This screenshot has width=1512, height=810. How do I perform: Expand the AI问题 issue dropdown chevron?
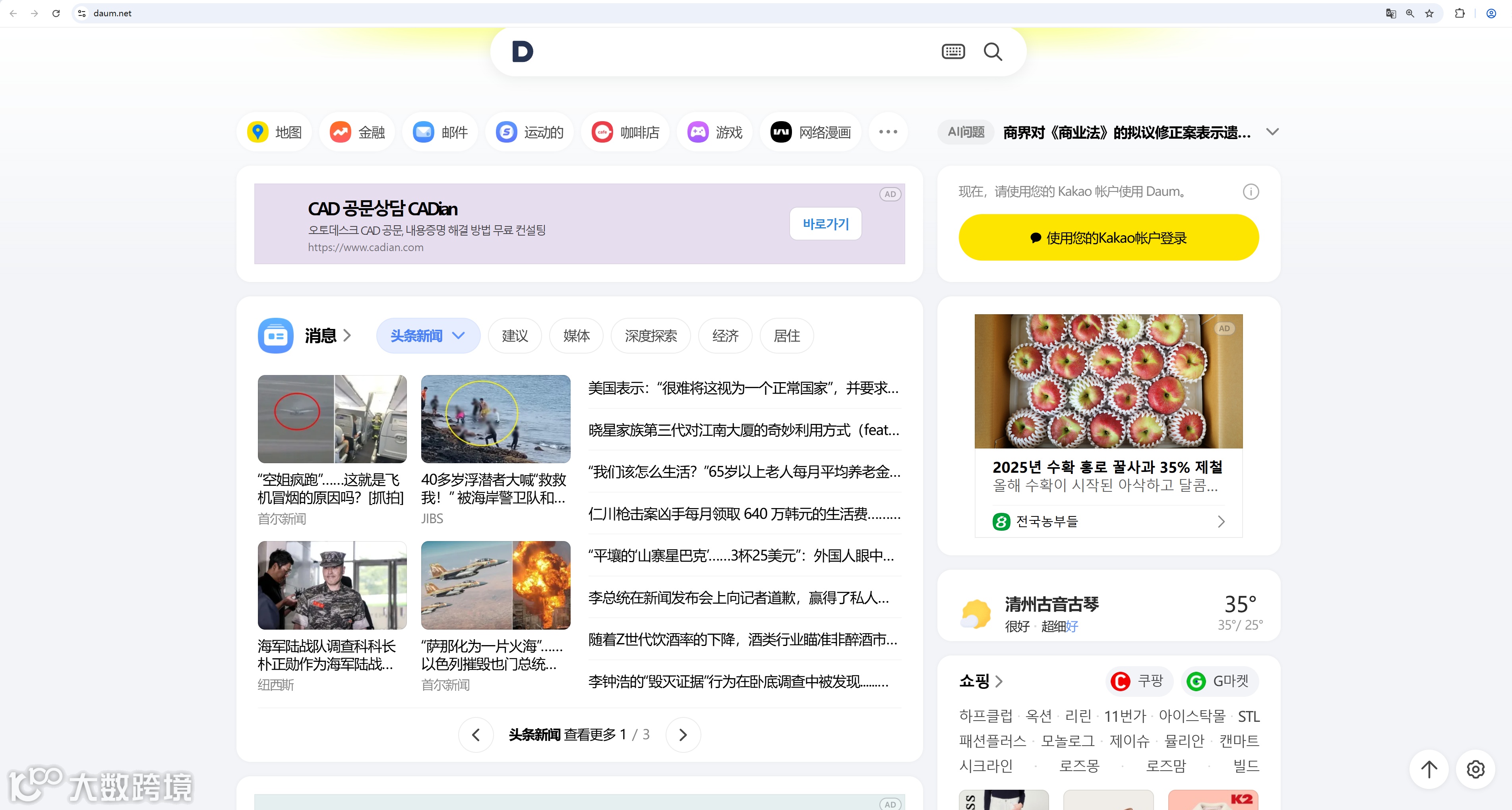(x=1272, y=132)
